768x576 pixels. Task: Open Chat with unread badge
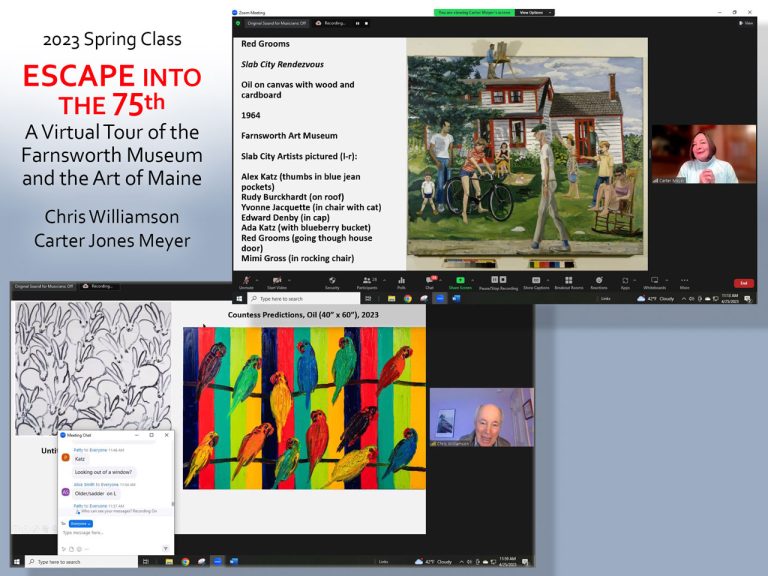[x=430, y=280]
